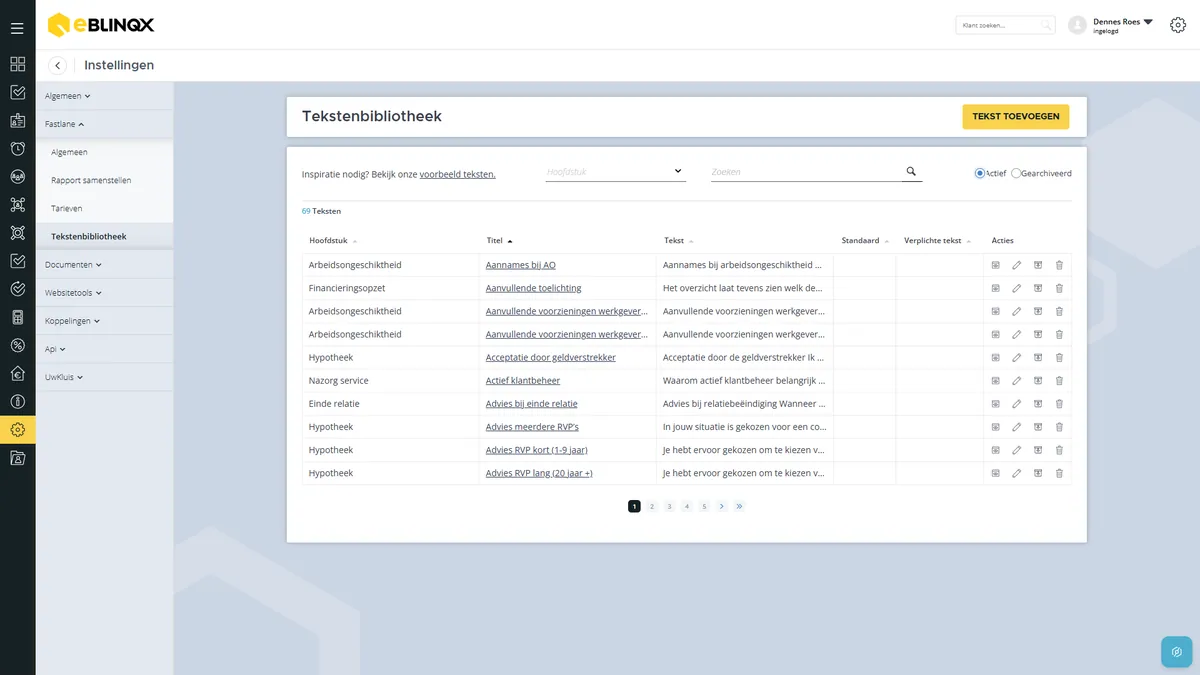Go to page 2 of the table
Image resolution: width=1200 pixels, height=675 pixels.
[652, 507]
